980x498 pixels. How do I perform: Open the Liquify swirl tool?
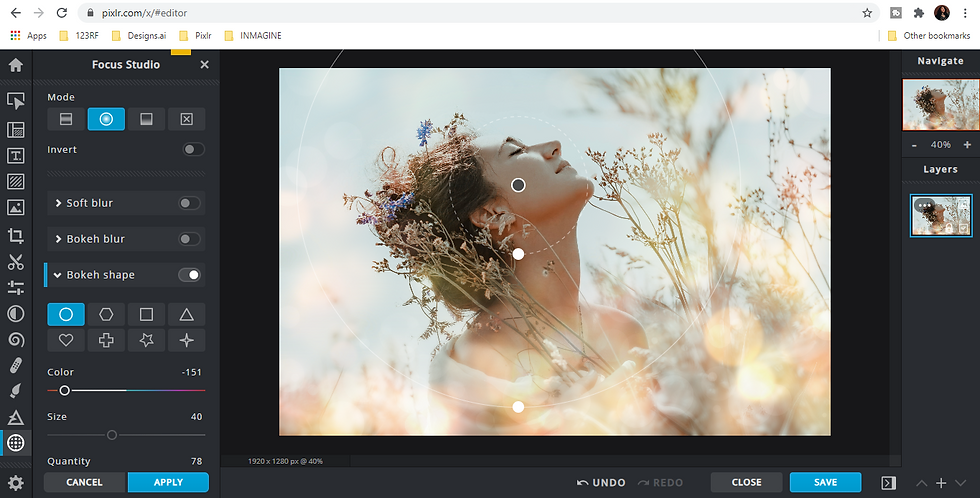pos(16,339)
